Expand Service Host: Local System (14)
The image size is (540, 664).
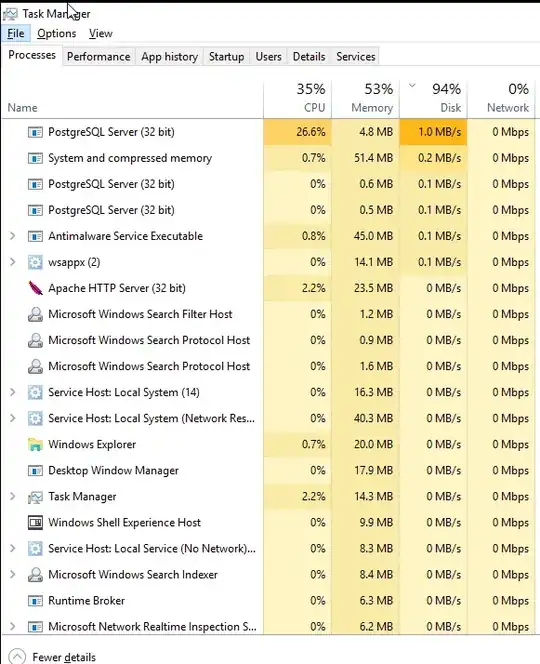13,392
